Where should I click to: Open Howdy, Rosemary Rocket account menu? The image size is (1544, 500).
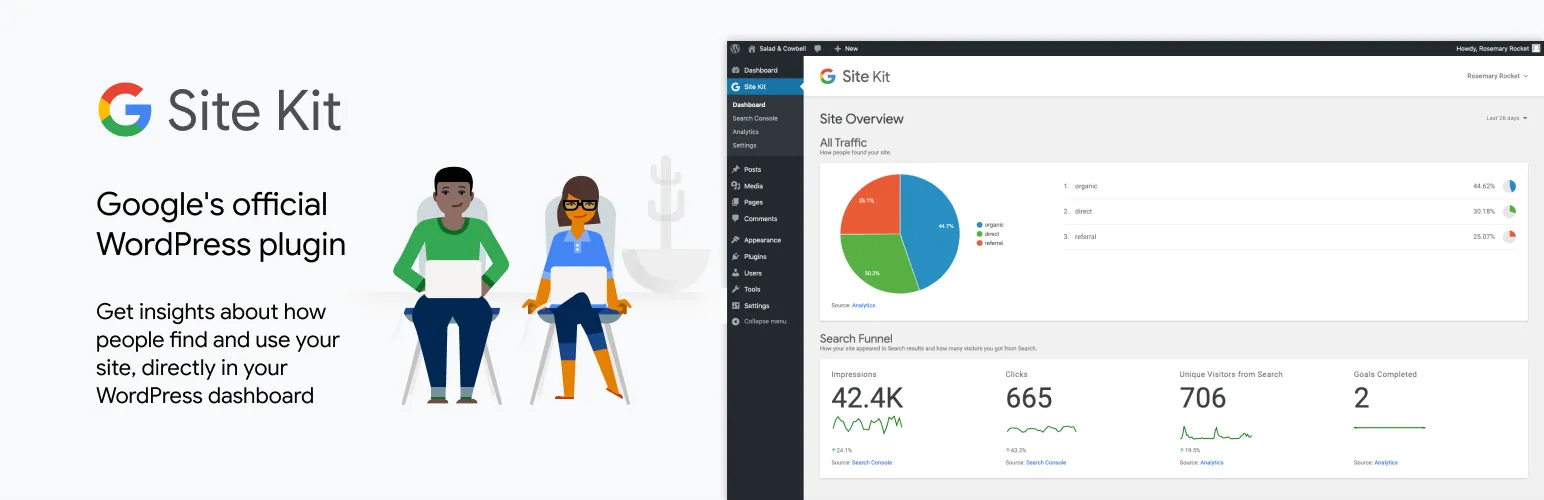pos(1498,48)
